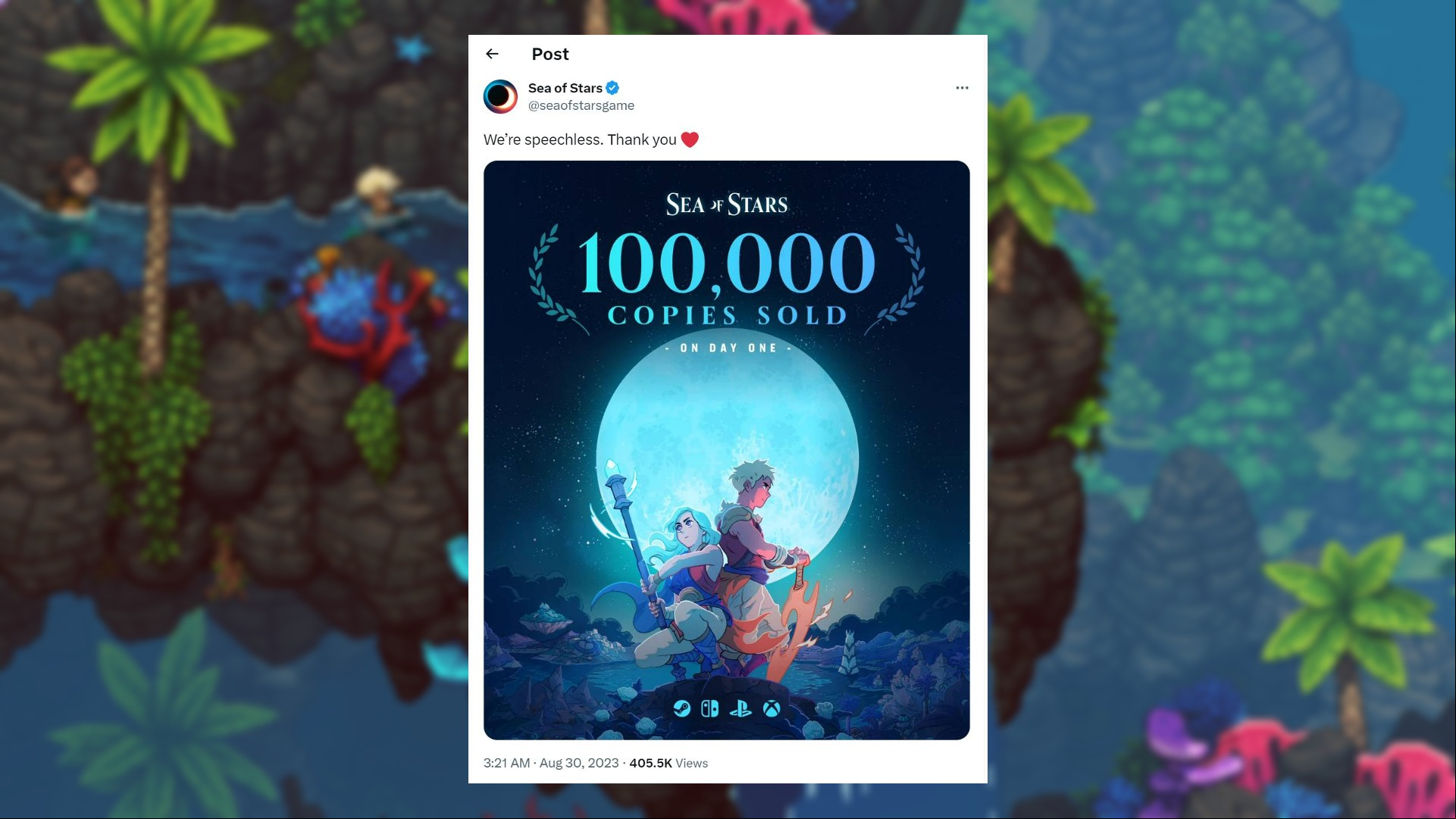
Task: Click the Xbox logo on poster
Action: tap(772, 708)
